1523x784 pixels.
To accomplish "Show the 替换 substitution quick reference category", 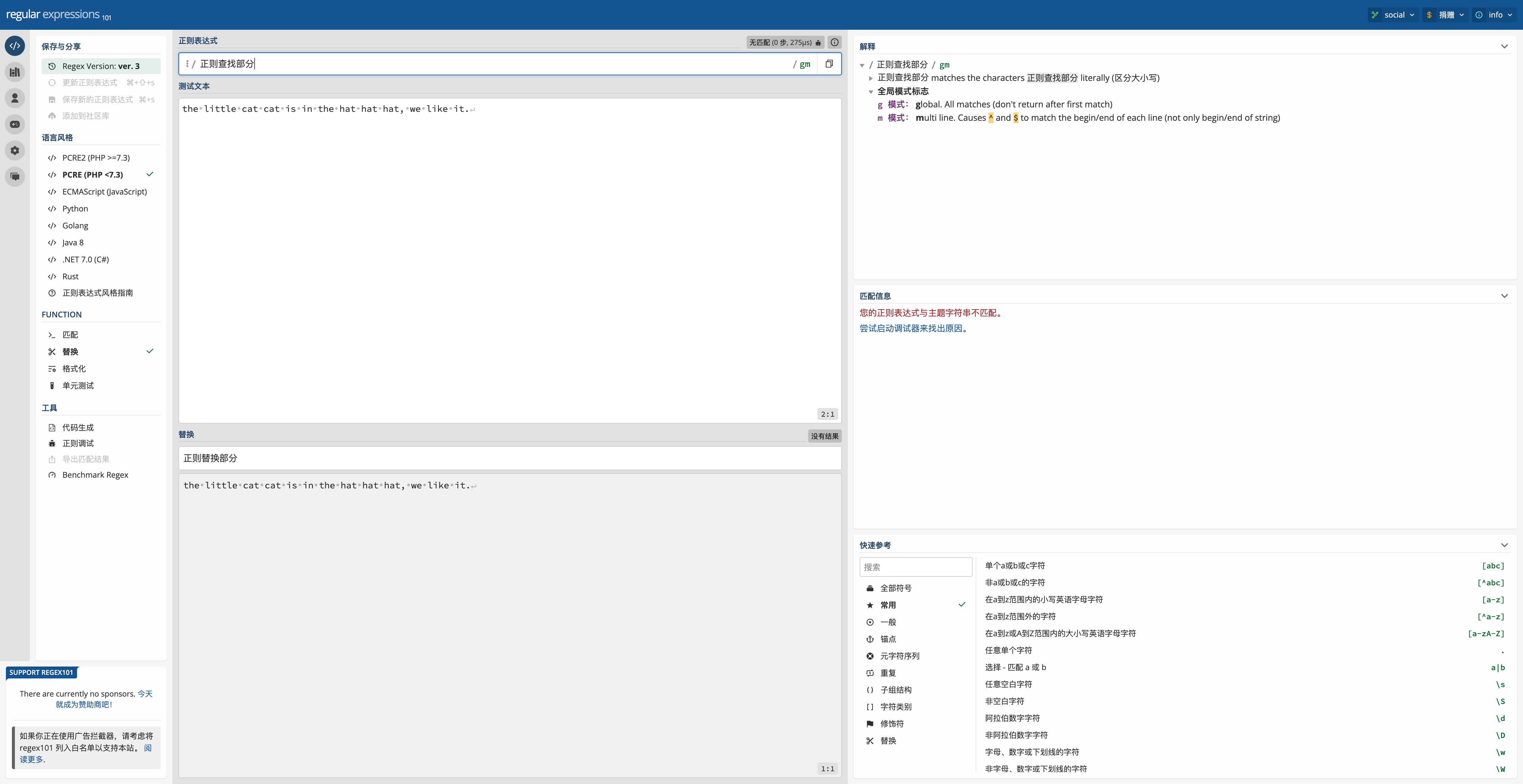I will (x=916, y=741).
